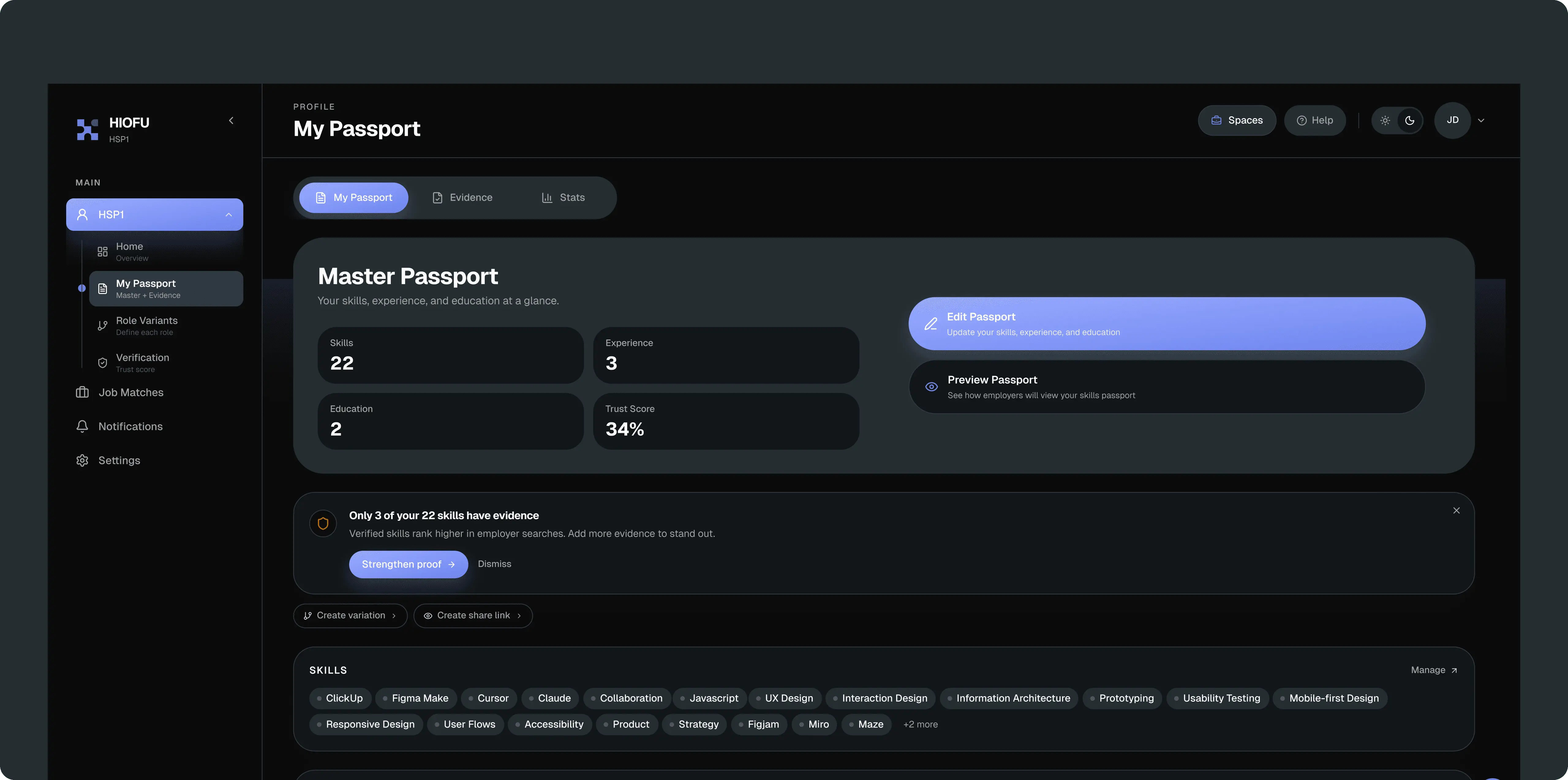Select the Javascript skill tag

tap(710, 699)
